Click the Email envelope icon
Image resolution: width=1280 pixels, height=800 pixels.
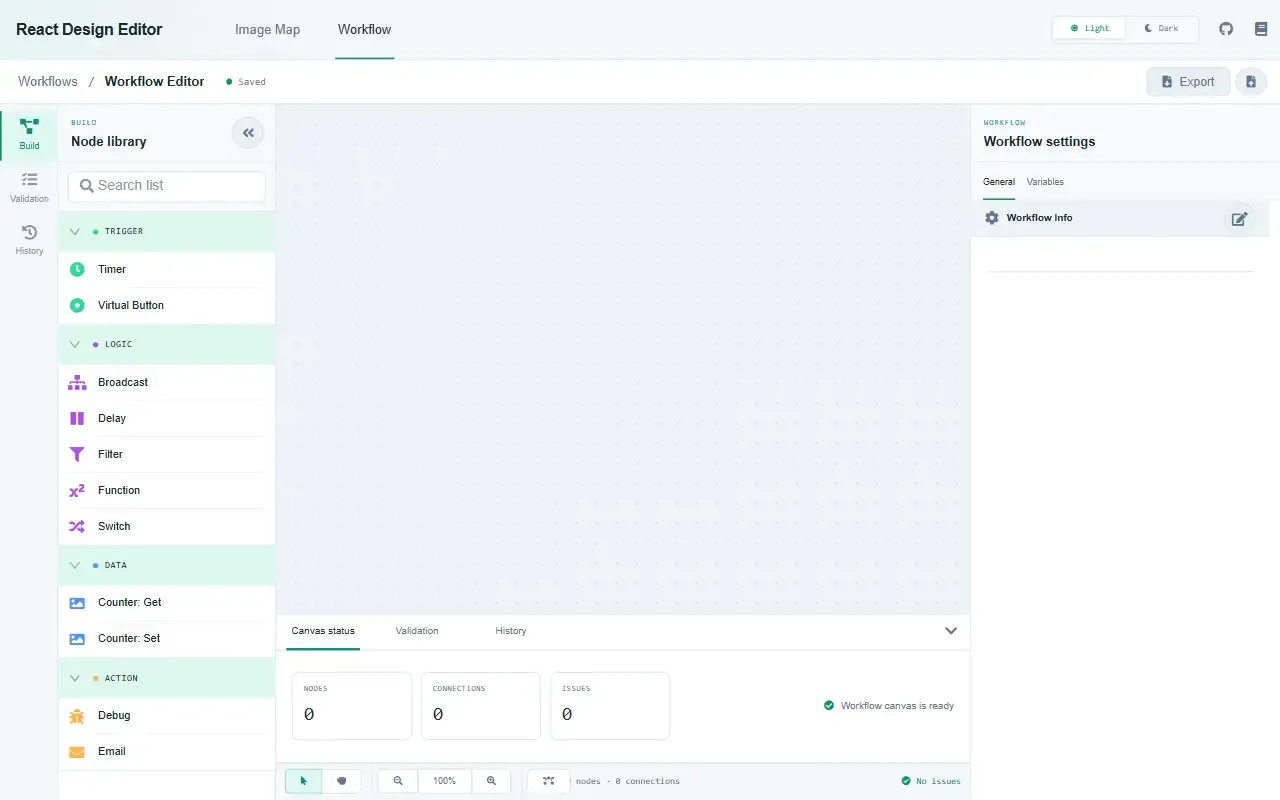tap(77, 751)
